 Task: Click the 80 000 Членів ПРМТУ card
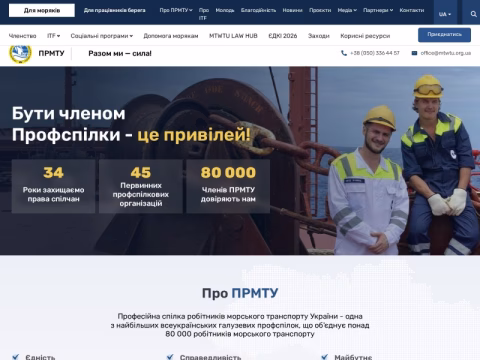(x=228, y=186)
